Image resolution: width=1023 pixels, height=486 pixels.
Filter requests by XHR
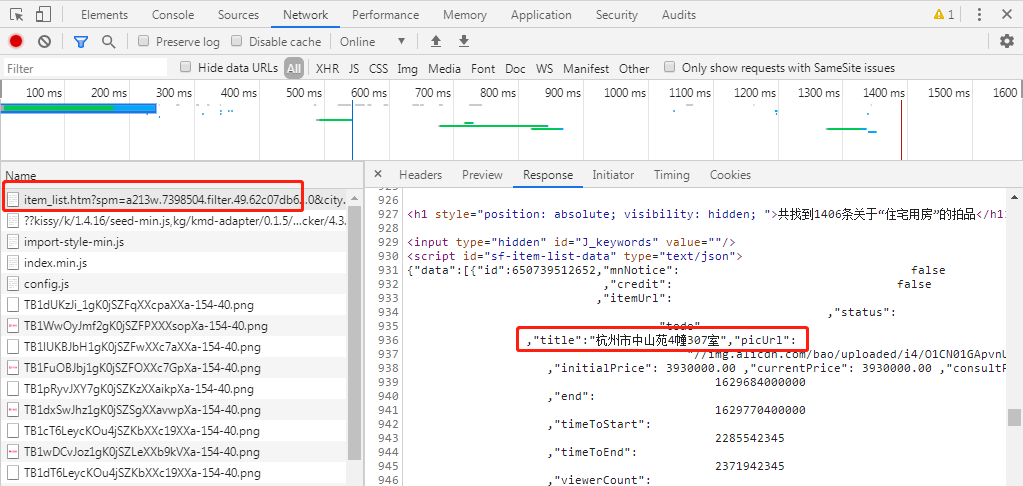click(x=327, y=68)
